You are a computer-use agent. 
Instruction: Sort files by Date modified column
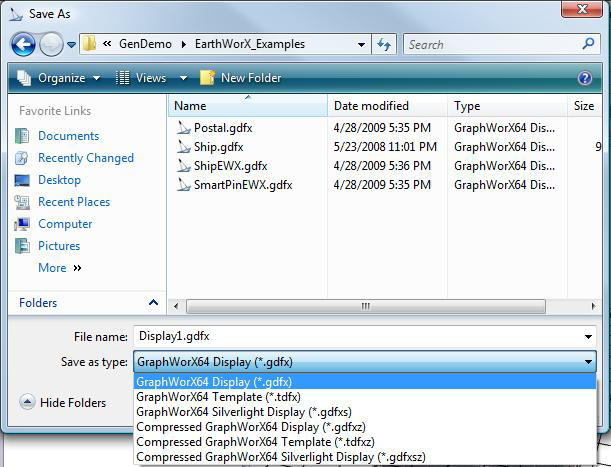(373, 105)
